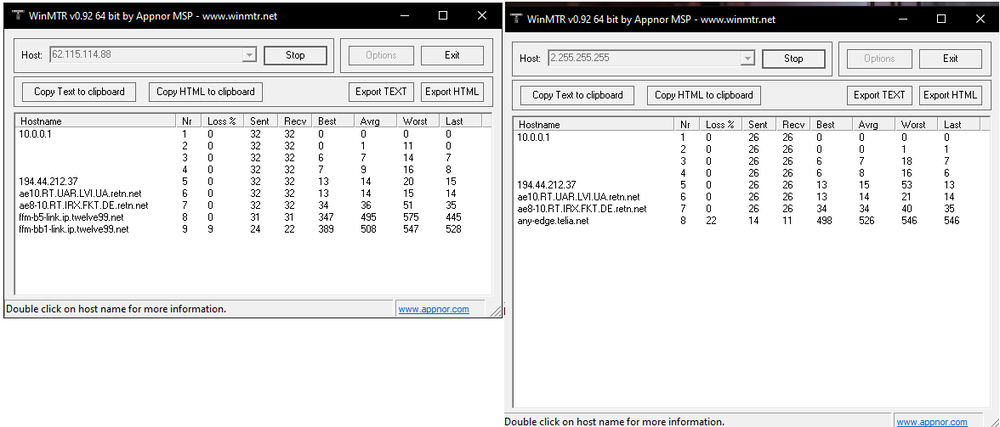
Task: Click Exit in the left window
Action: (x=452, y=55)
